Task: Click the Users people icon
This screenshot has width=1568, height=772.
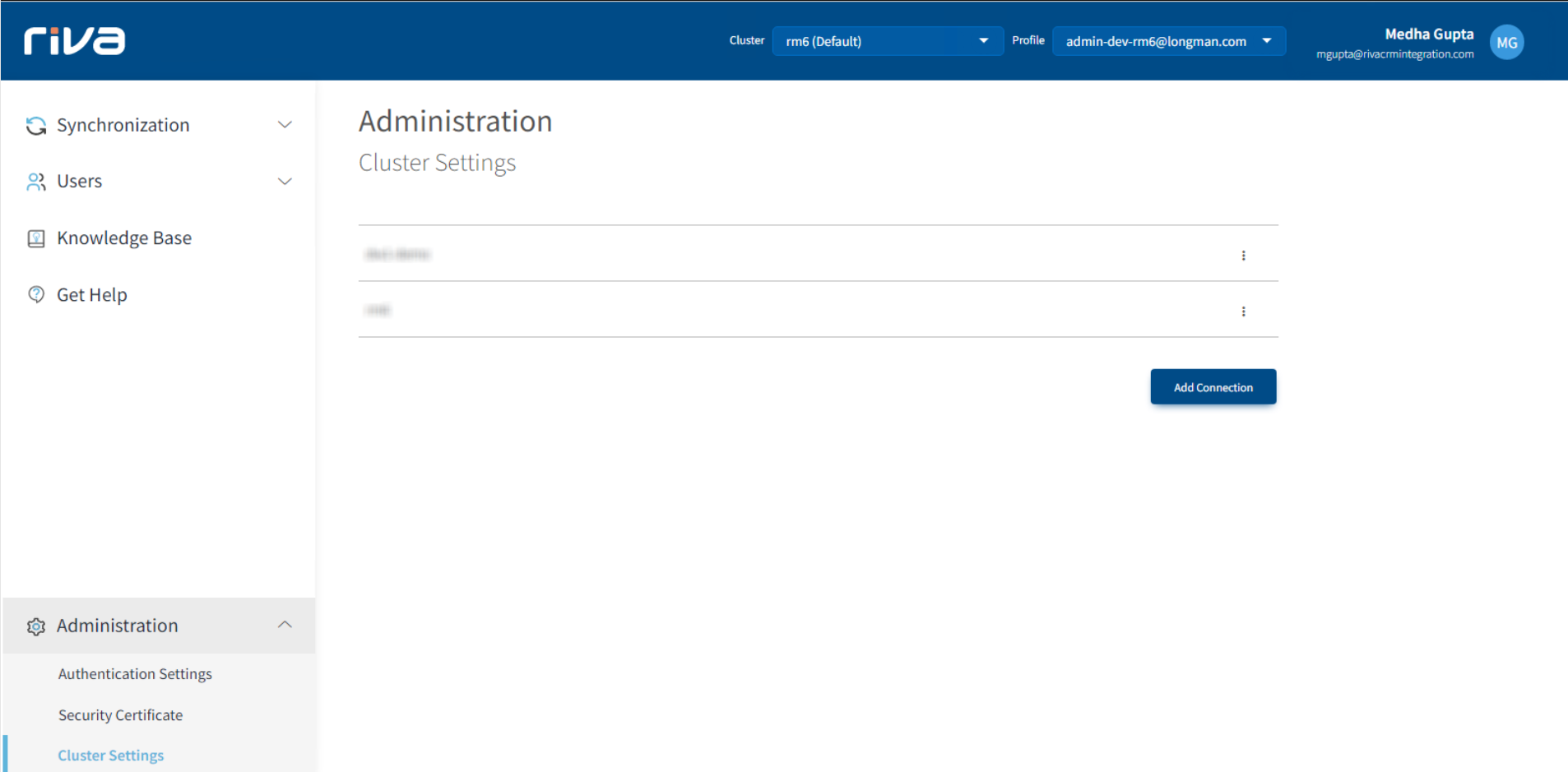Action: pos(36,182)
